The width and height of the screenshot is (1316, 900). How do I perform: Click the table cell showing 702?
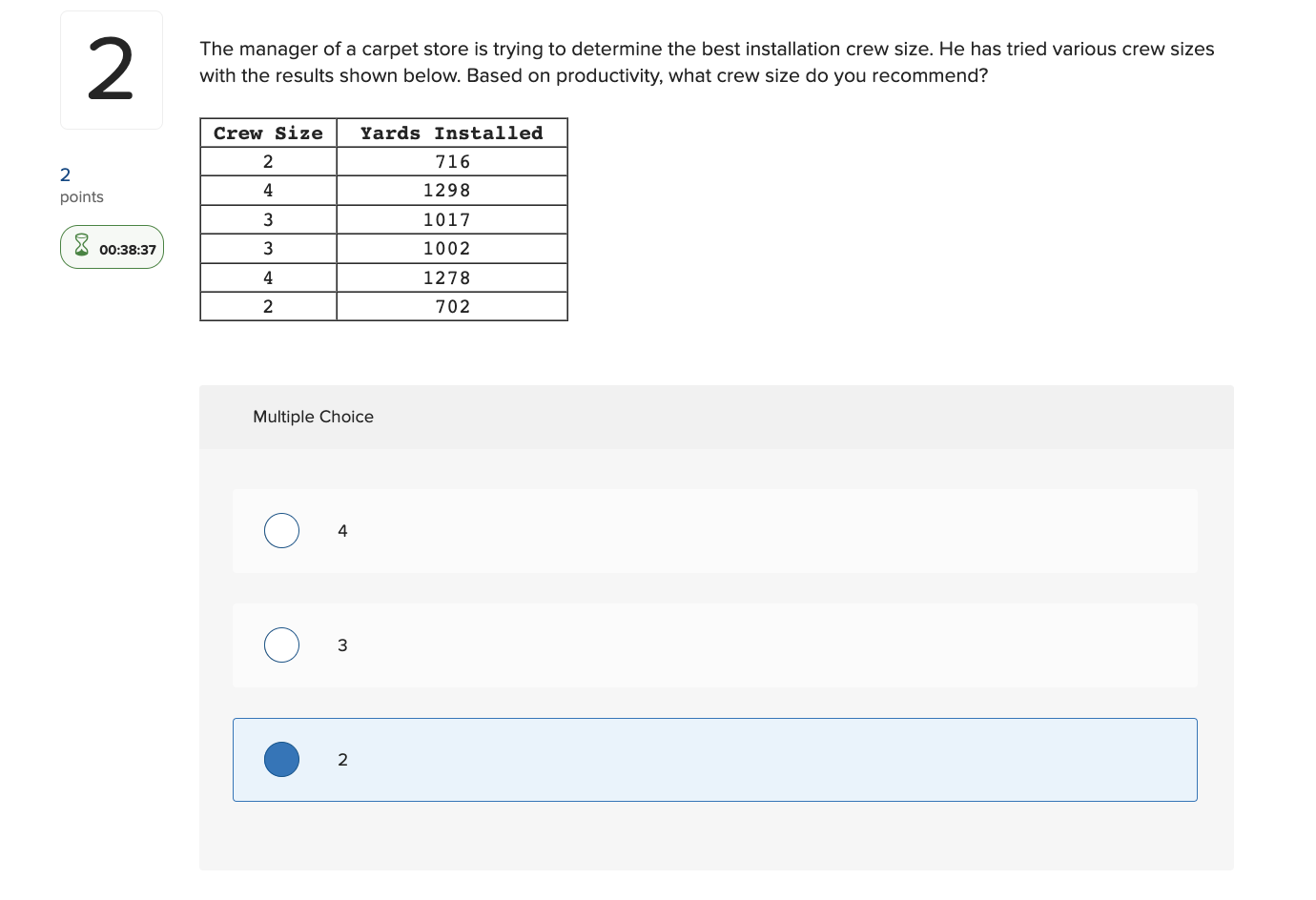click(x=451, y=306)
